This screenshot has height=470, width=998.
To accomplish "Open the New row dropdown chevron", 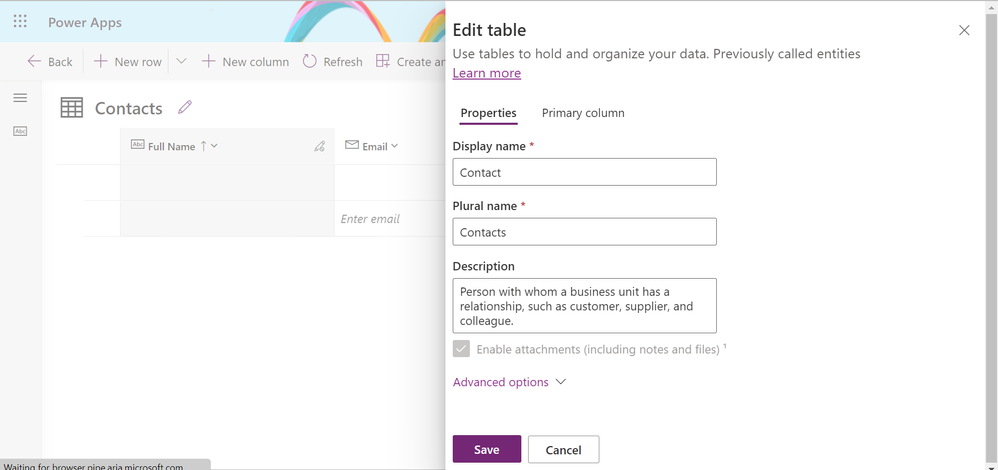I will click(x=181, y=61).
